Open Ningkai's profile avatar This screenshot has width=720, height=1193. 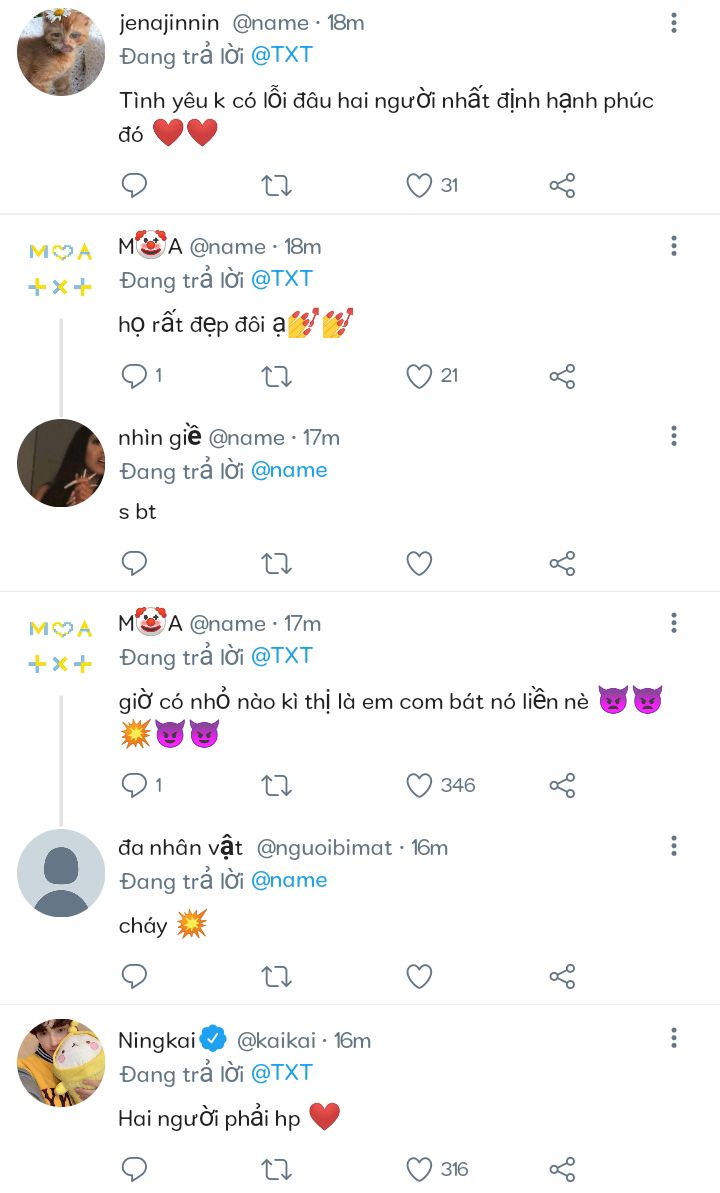pyautogui.click(x=61, y=1063)
